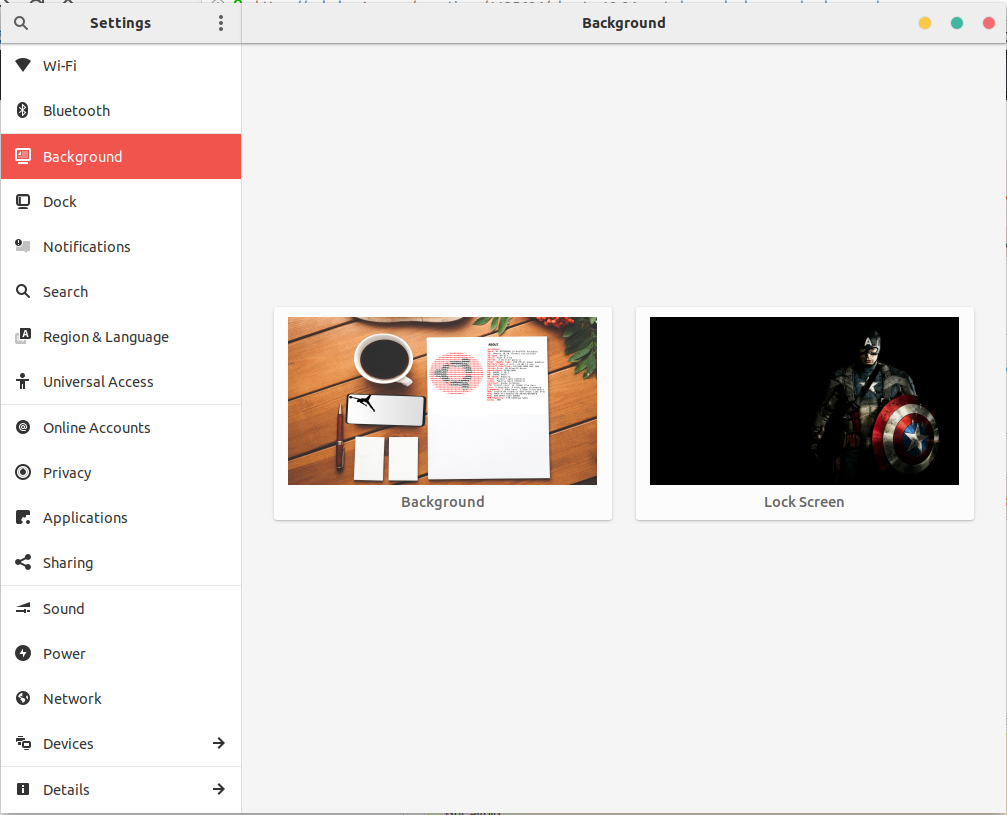
Task: Click the Power lightning icon
Action: click(x=23, y=654)
